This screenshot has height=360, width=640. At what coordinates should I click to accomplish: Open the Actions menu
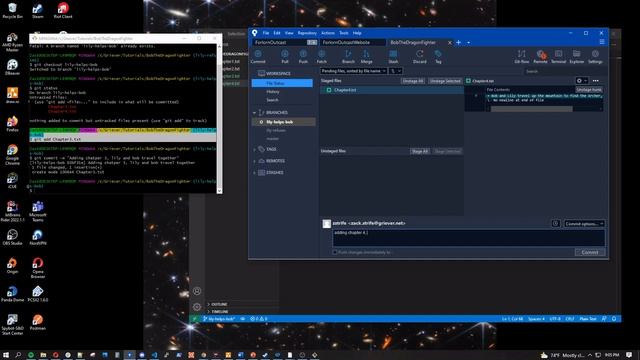[x=328, y=33]
